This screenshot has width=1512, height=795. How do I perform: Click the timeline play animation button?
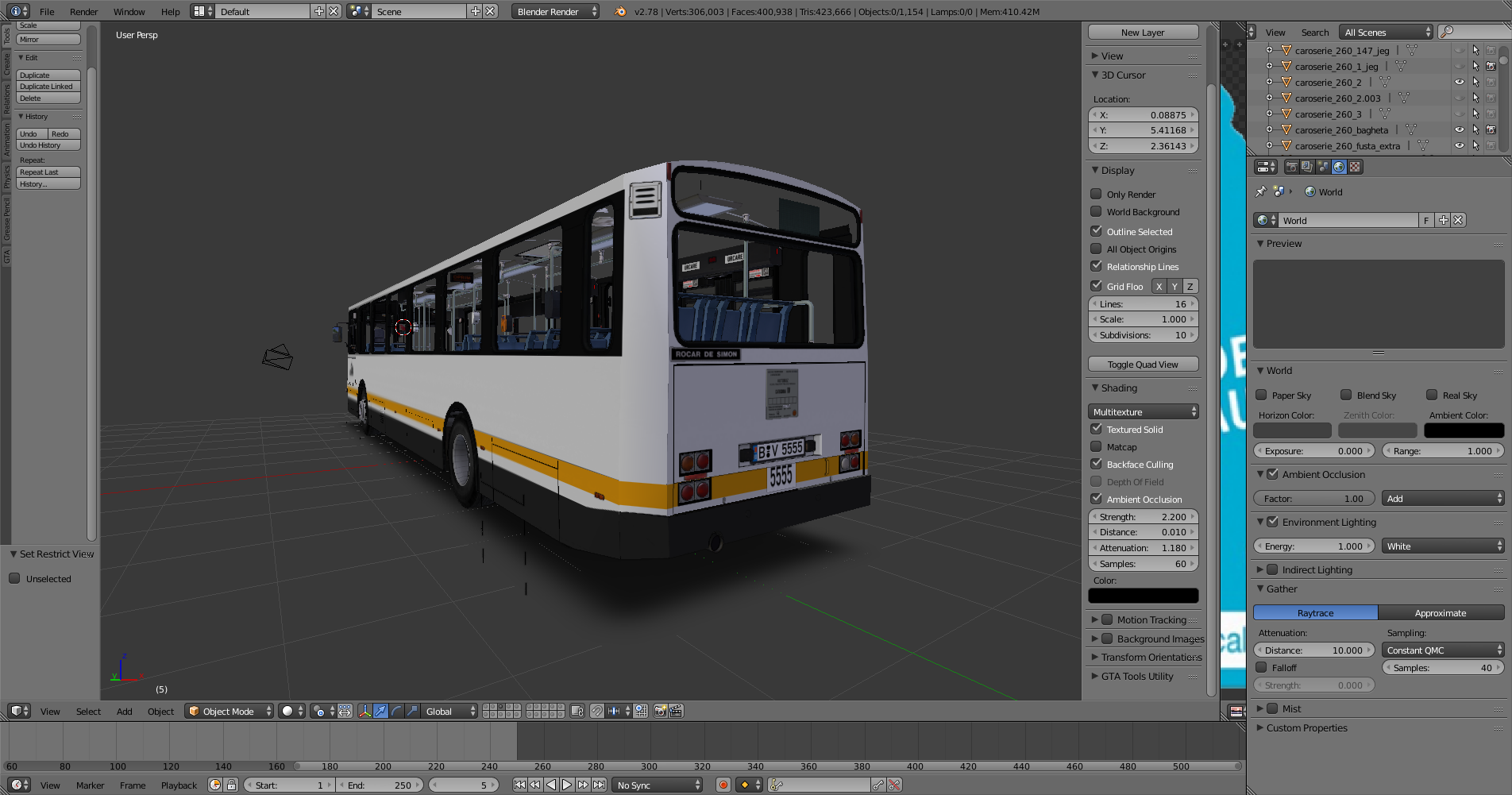click(567, 785)
